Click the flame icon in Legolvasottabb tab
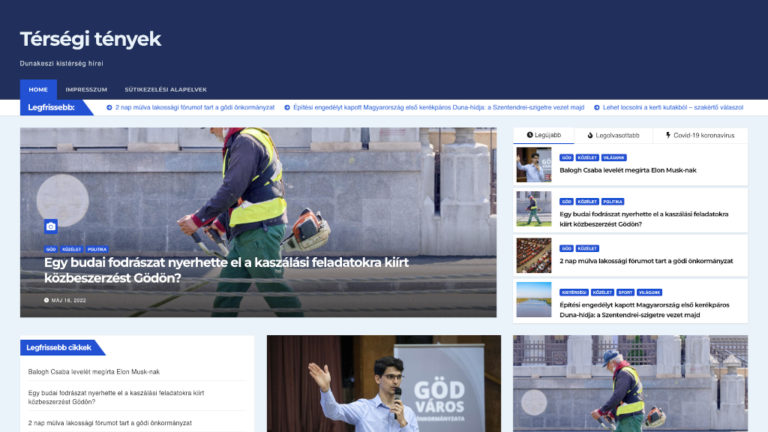The width and height of the screenshot is (768, 432). coord(590,135)
